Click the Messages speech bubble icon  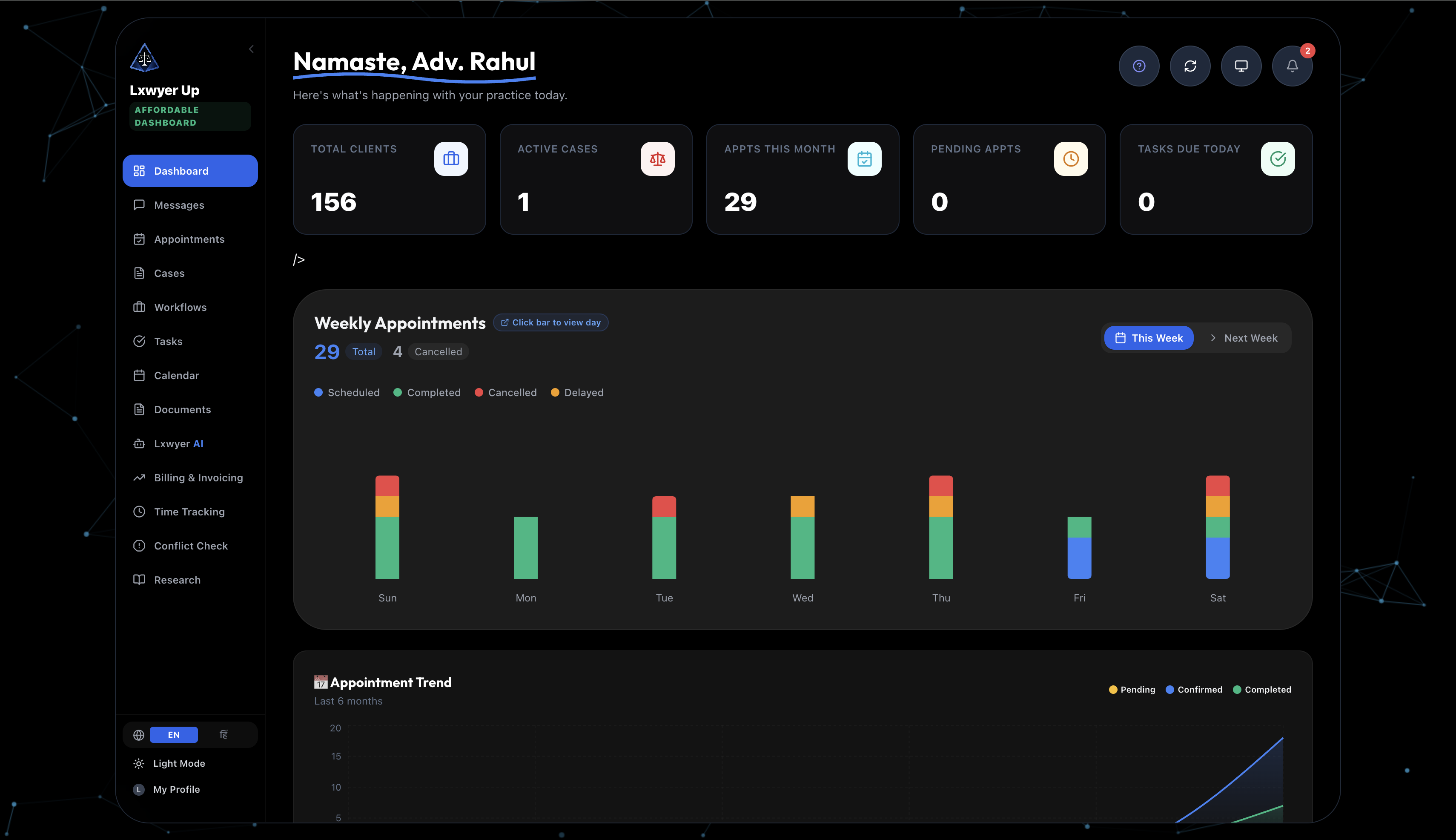(x=139, y=205)
